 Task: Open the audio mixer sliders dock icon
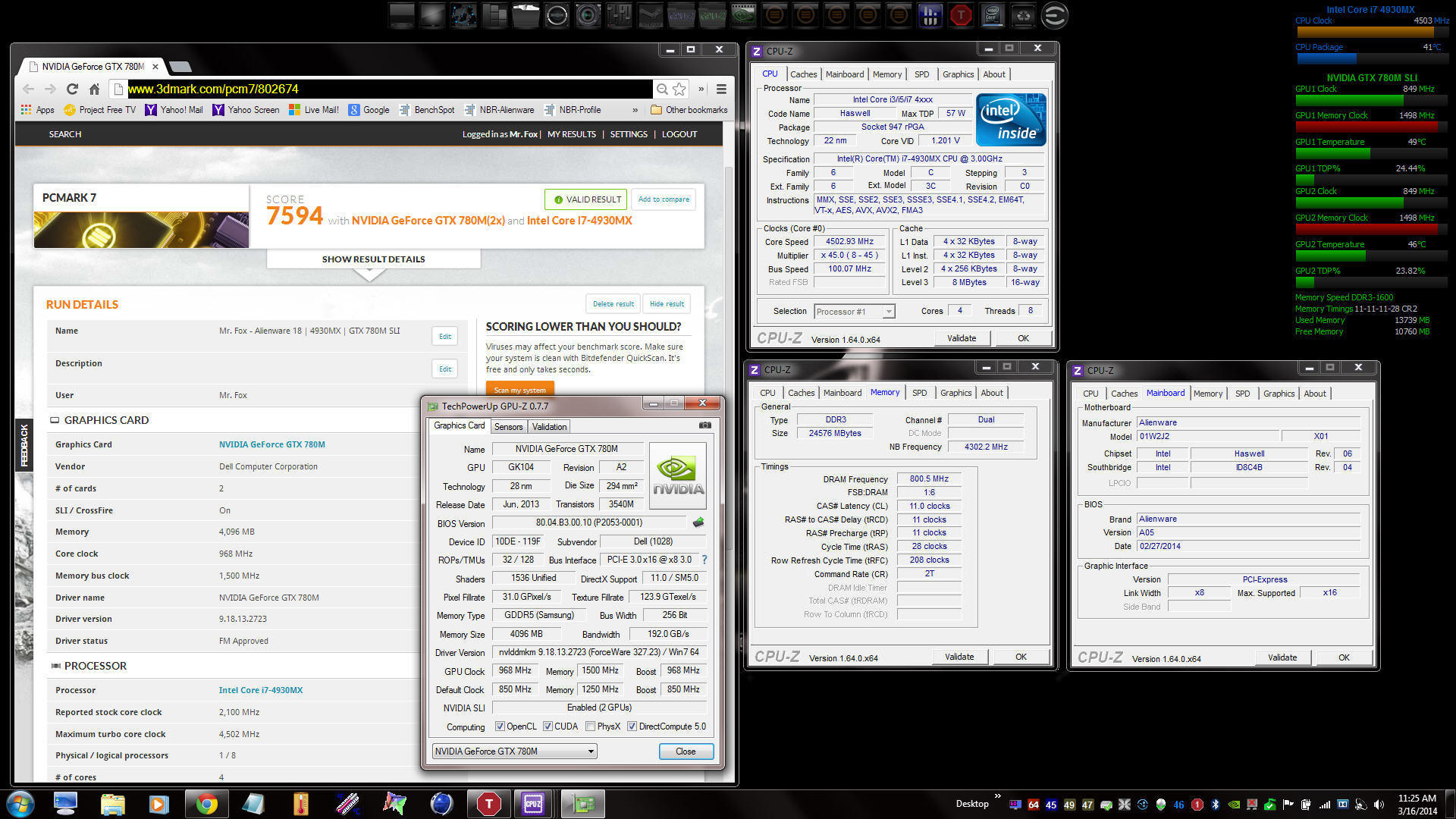pos(619,15)
